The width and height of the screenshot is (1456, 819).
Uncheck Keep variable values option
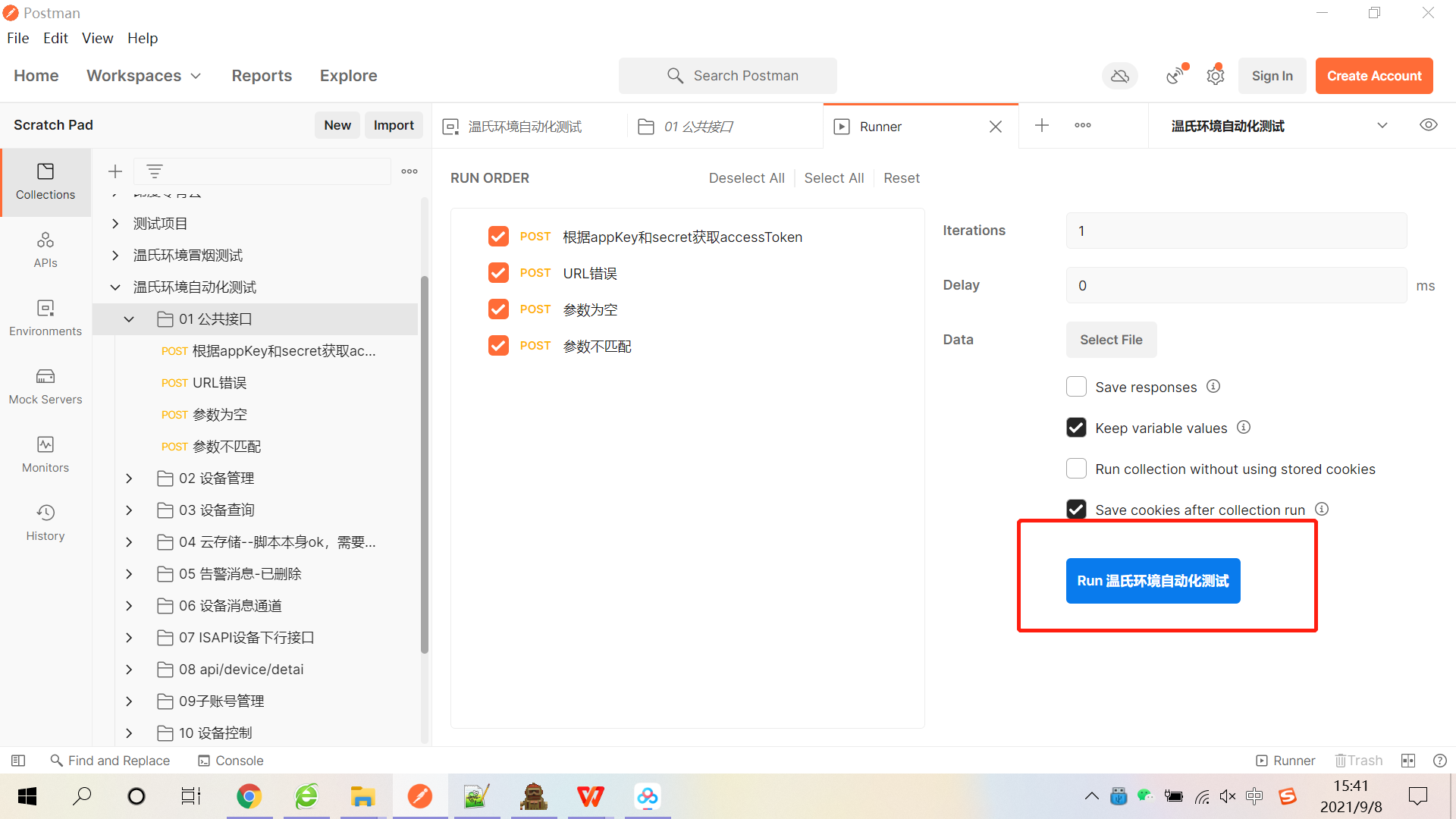click(1076, 428)
